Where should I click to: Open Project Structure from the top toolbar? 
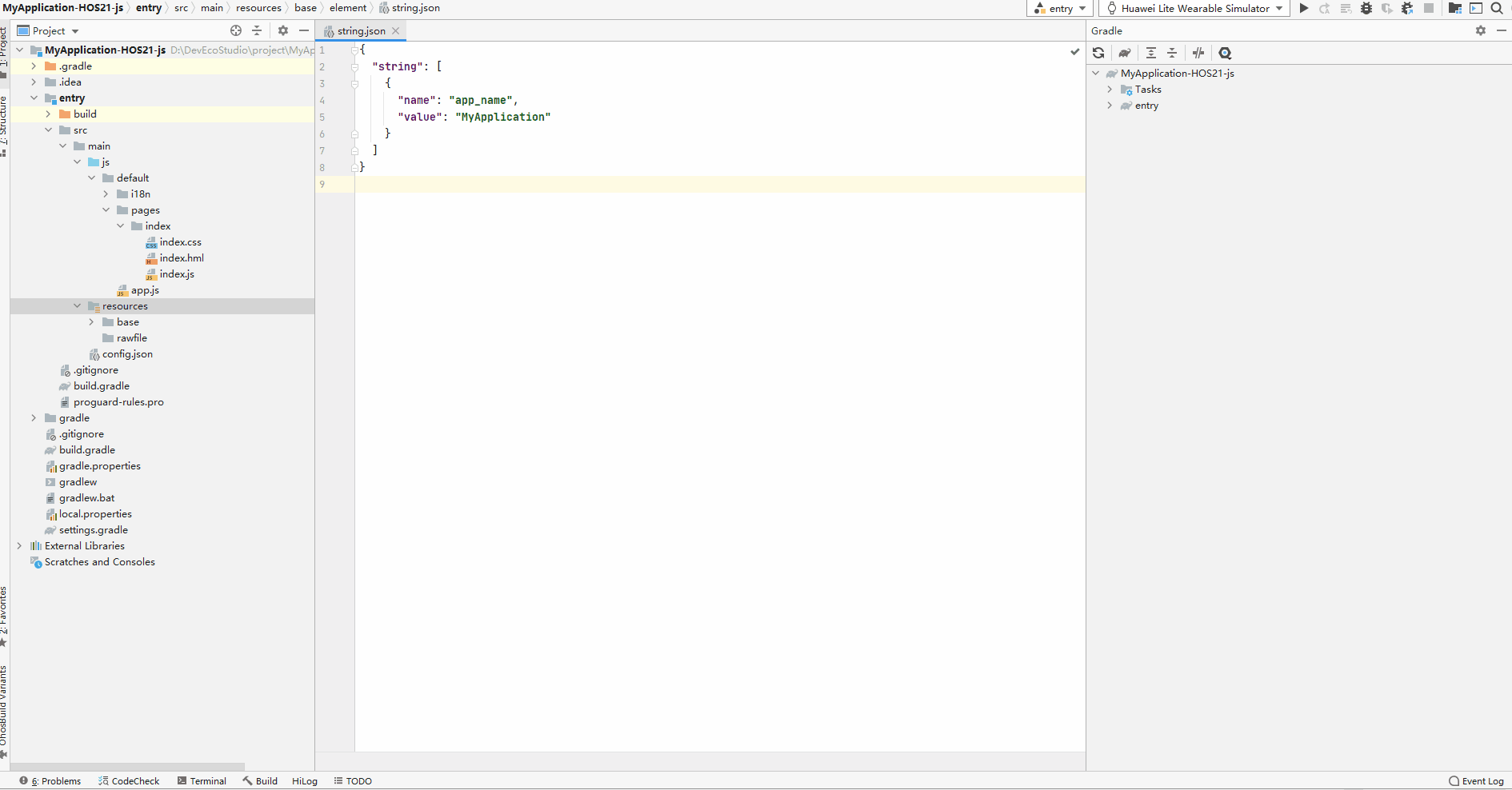[x=1455, y=8]
